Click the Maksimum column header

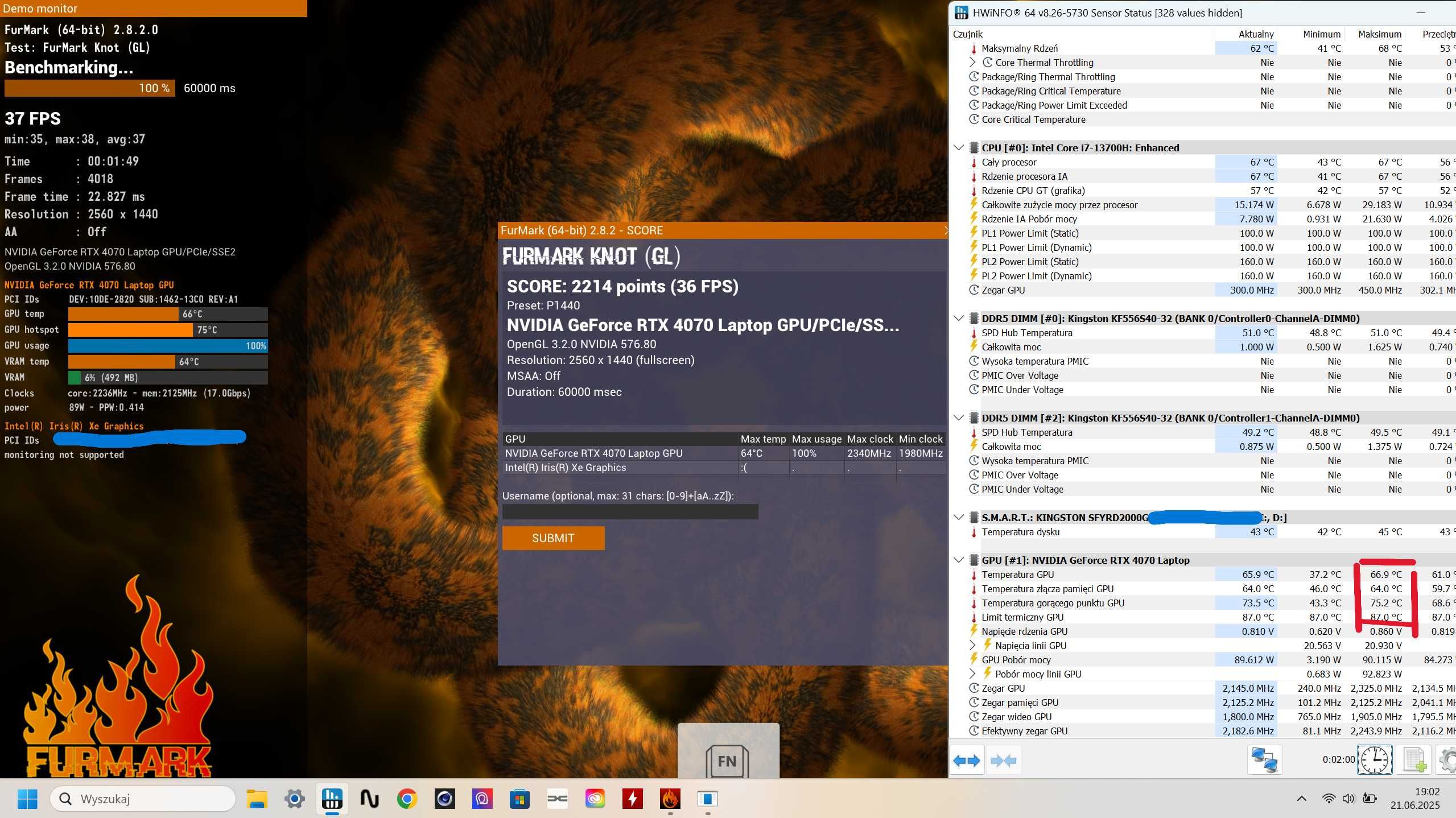point(1375,34)
